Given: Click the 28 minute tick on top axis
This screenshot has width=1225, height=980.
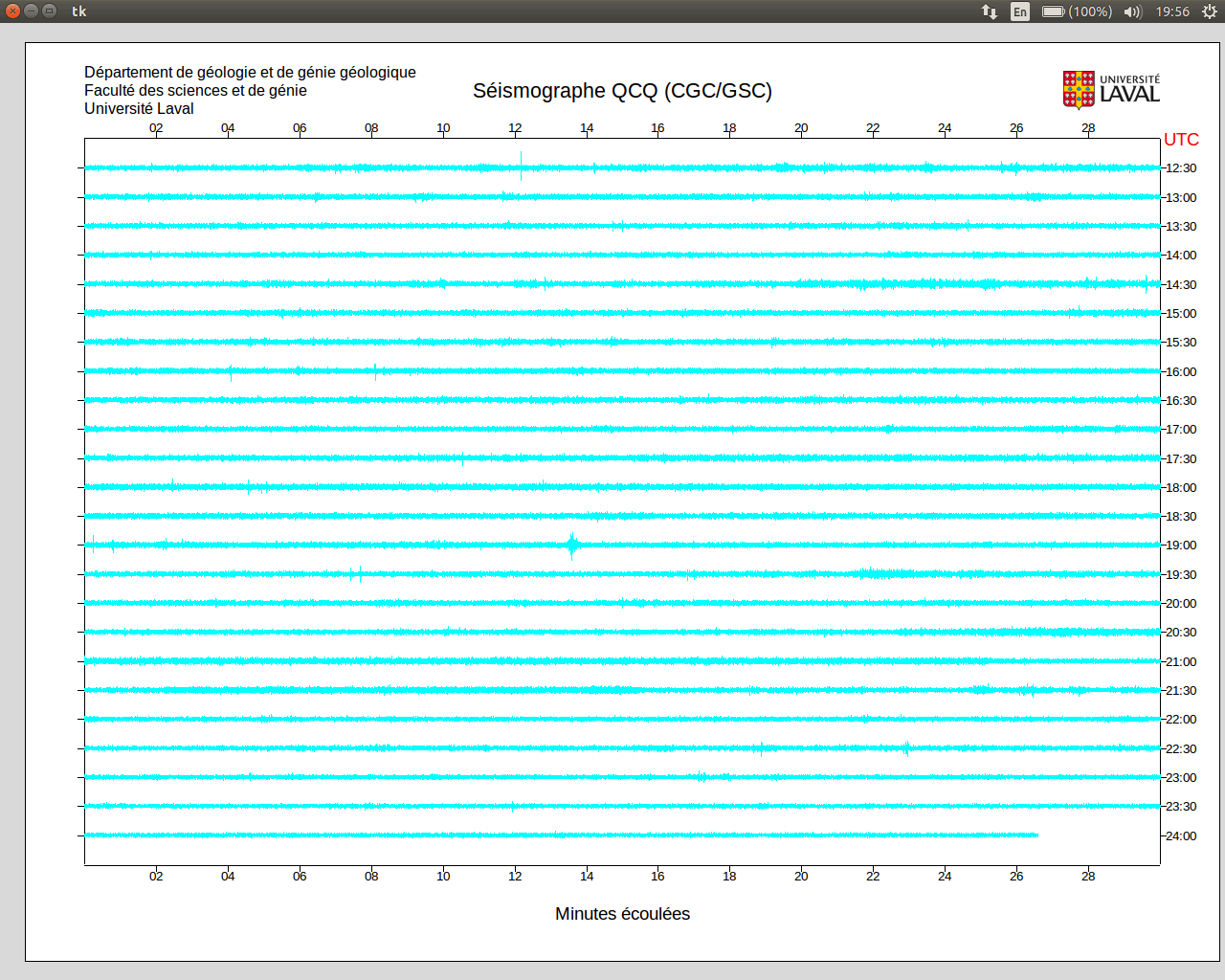Looking at the screenshot, I should (x=1088, y=128).
